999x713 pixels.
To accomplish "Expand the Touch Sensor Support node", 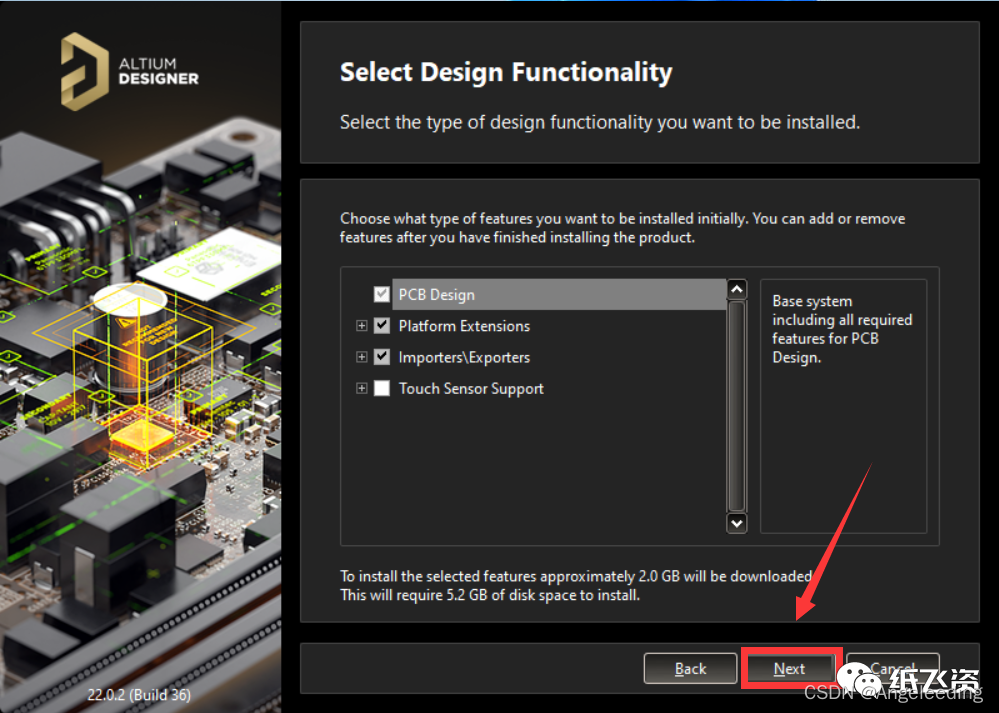I will pos(362,389).
